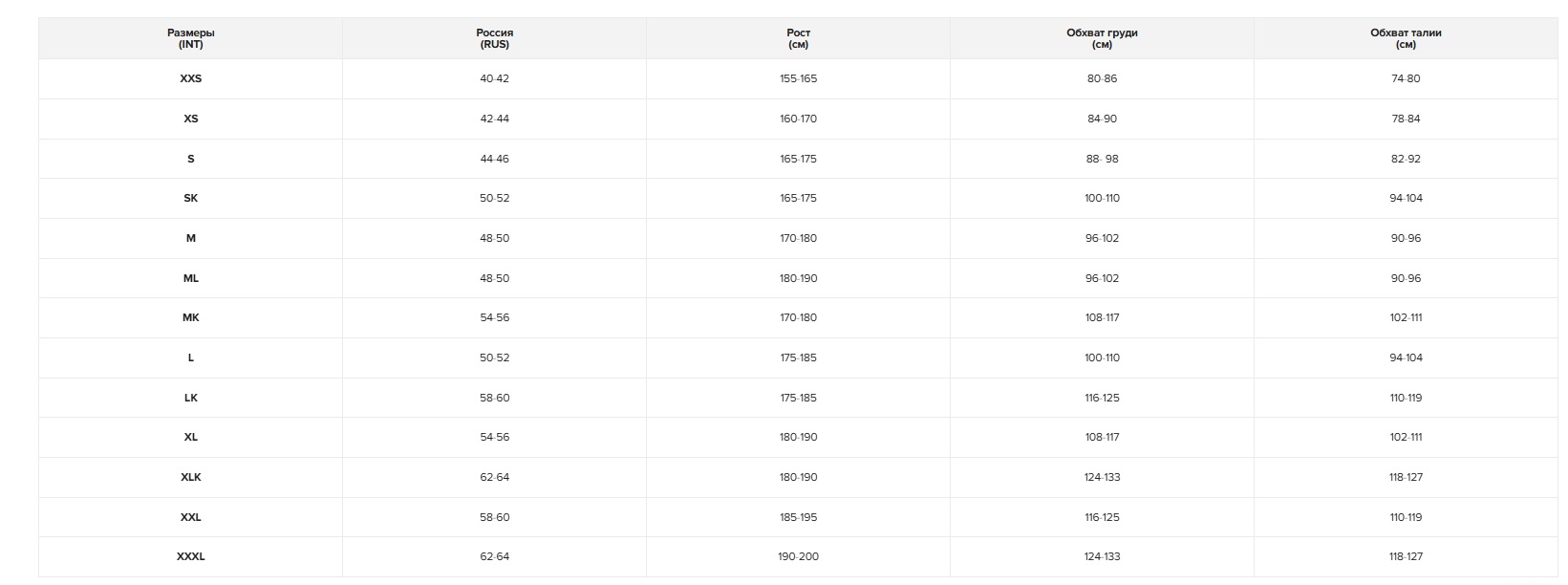Select the XXS size row label
The height and width of the screenshot is (585, 1568).
point(191,78)
